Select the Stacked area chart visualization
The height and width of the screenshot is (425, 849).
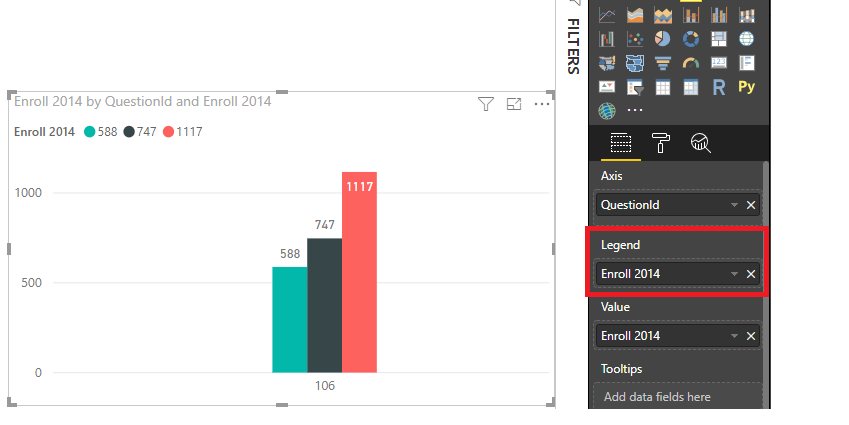663,15
